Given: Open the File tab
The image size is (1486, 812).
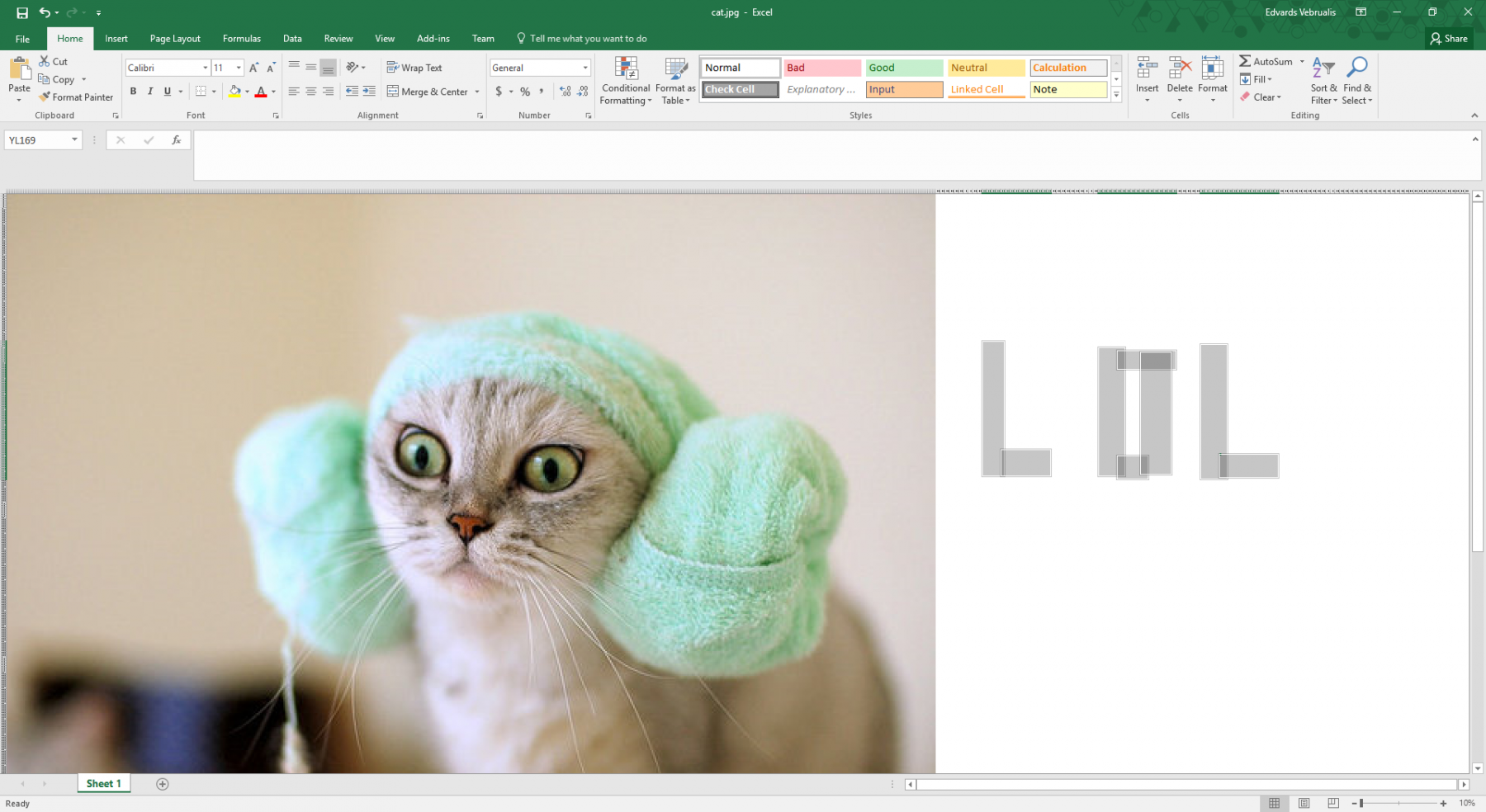Looking at the screenshot, I should (x=22, y=39).
